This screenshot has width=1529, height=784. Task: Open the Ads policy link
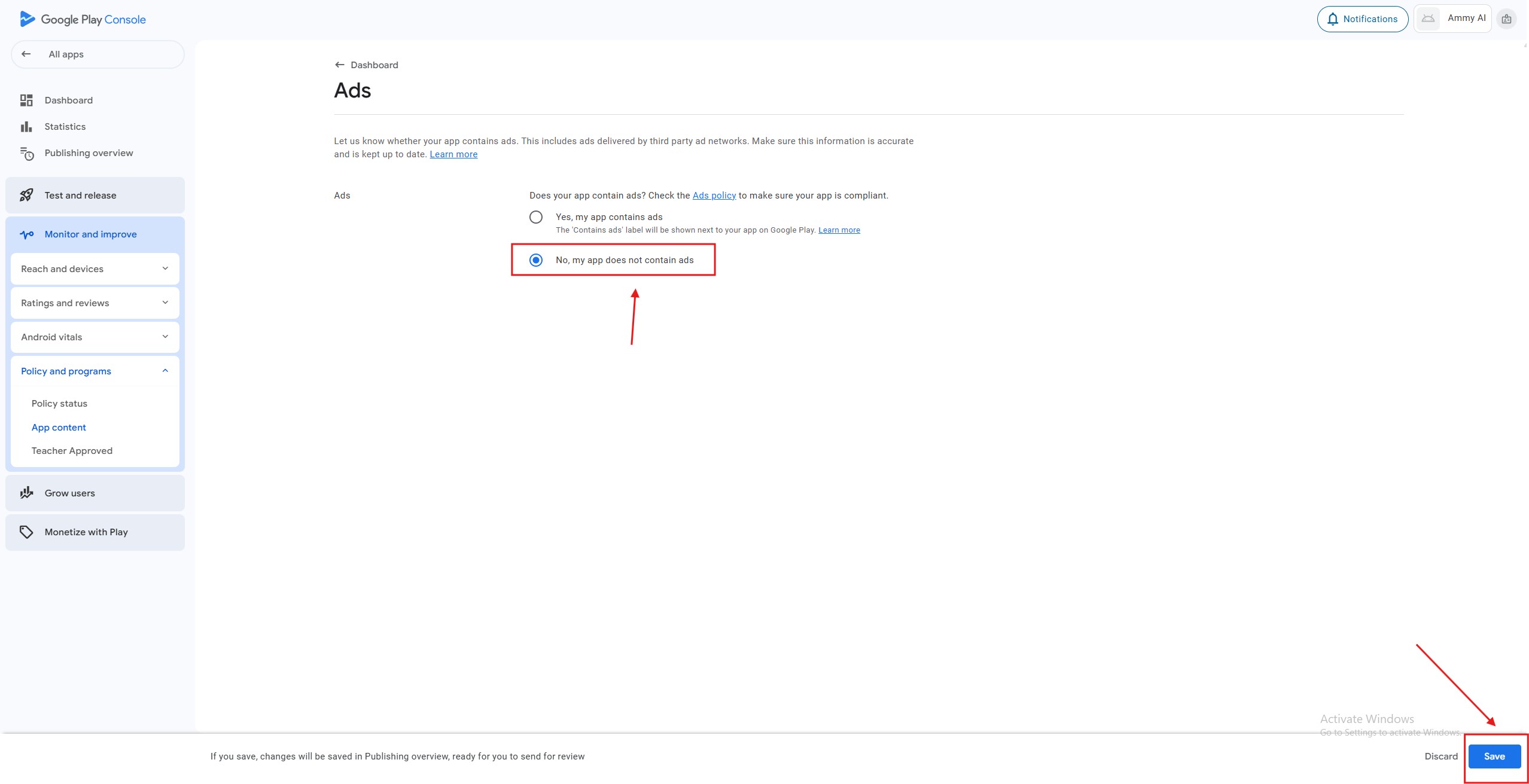point(714,196)
